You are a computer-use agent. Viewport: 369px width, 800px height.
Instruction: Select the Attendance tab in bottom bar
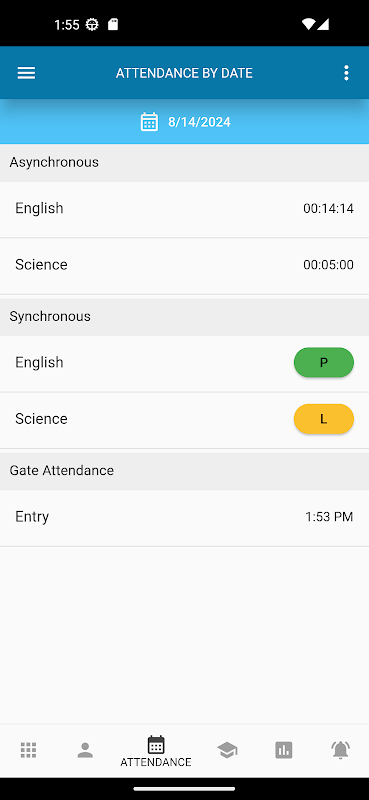pyautogui.click(x=156, y=751)
